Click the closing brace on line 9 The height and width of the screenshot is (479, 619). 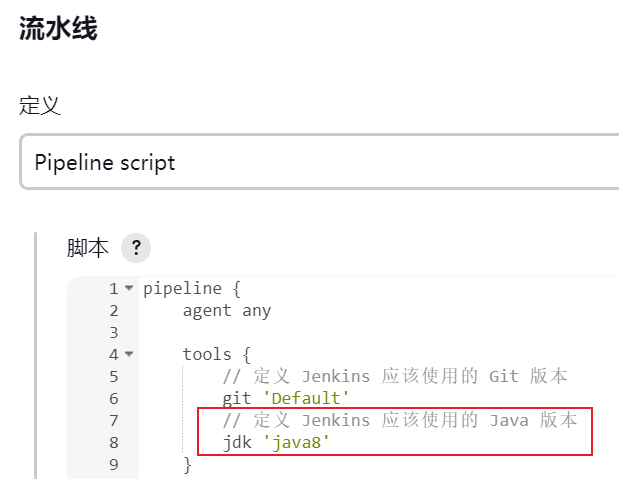[x=187, y=465]
